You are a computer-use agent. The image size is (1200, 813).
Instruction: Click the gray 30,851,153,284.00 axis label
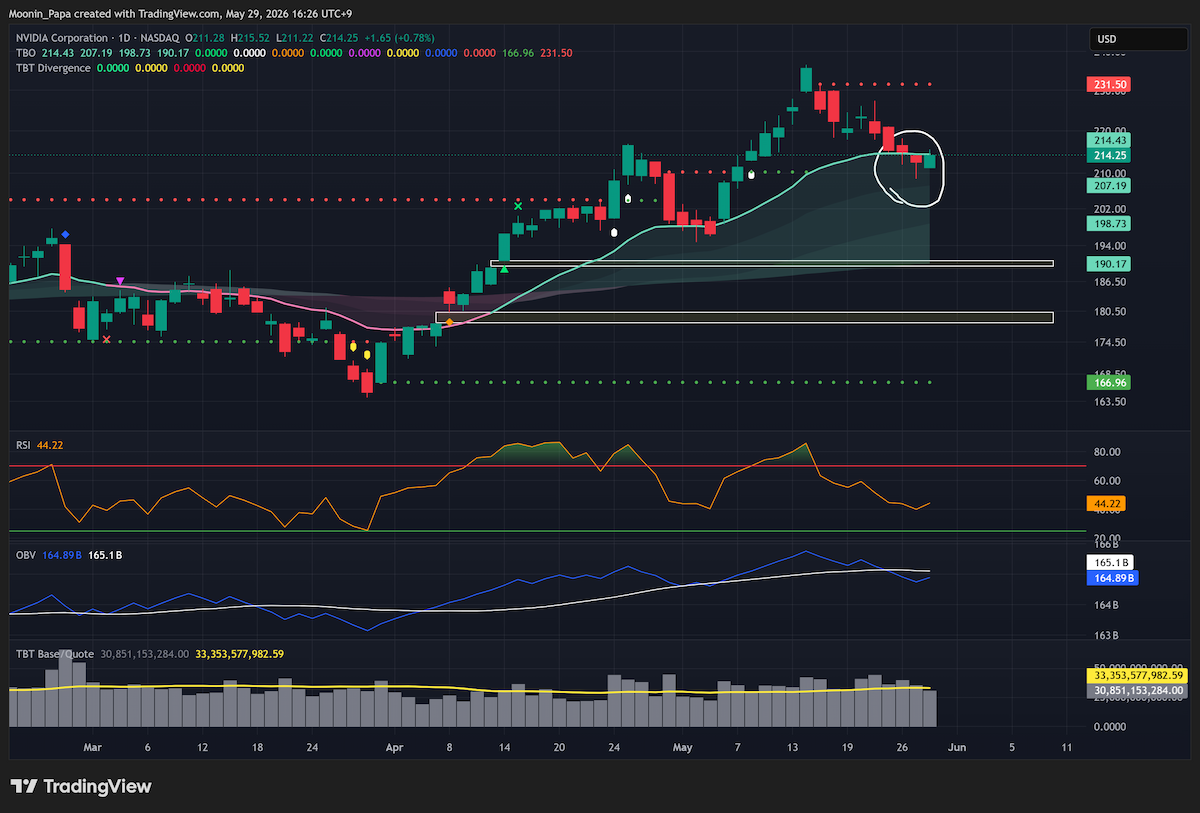pyautogui.click(x=1137, y=690)
